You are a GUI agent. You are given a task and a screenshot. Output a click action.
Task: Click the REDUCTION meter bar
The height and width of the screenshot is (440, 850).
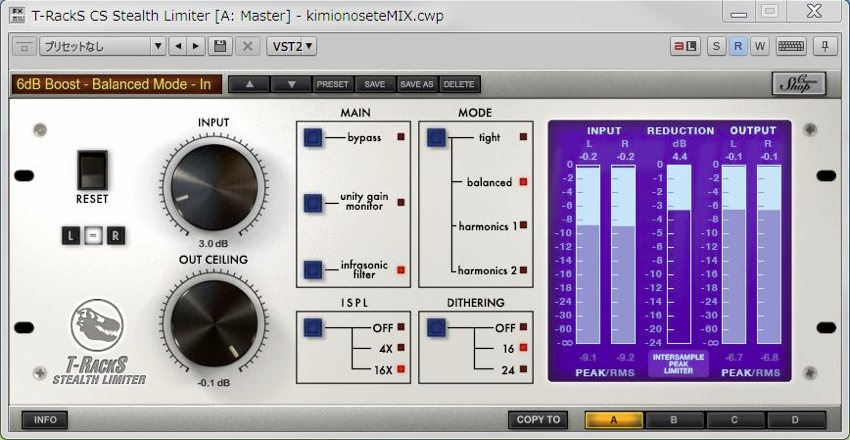679,254
